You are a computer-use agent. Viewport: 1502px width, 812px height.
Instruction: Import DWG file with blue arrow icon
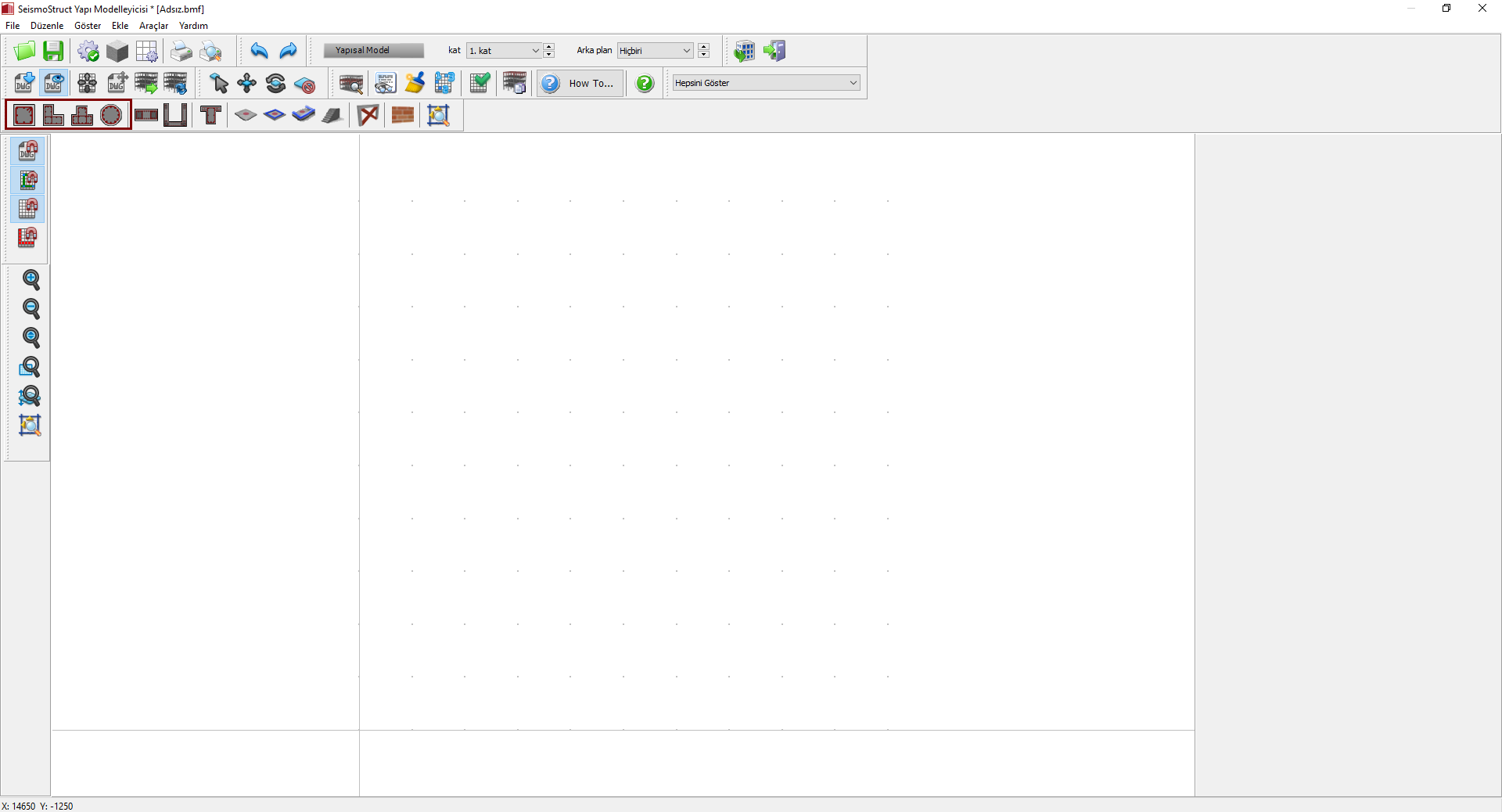click(x=24, y=83)
